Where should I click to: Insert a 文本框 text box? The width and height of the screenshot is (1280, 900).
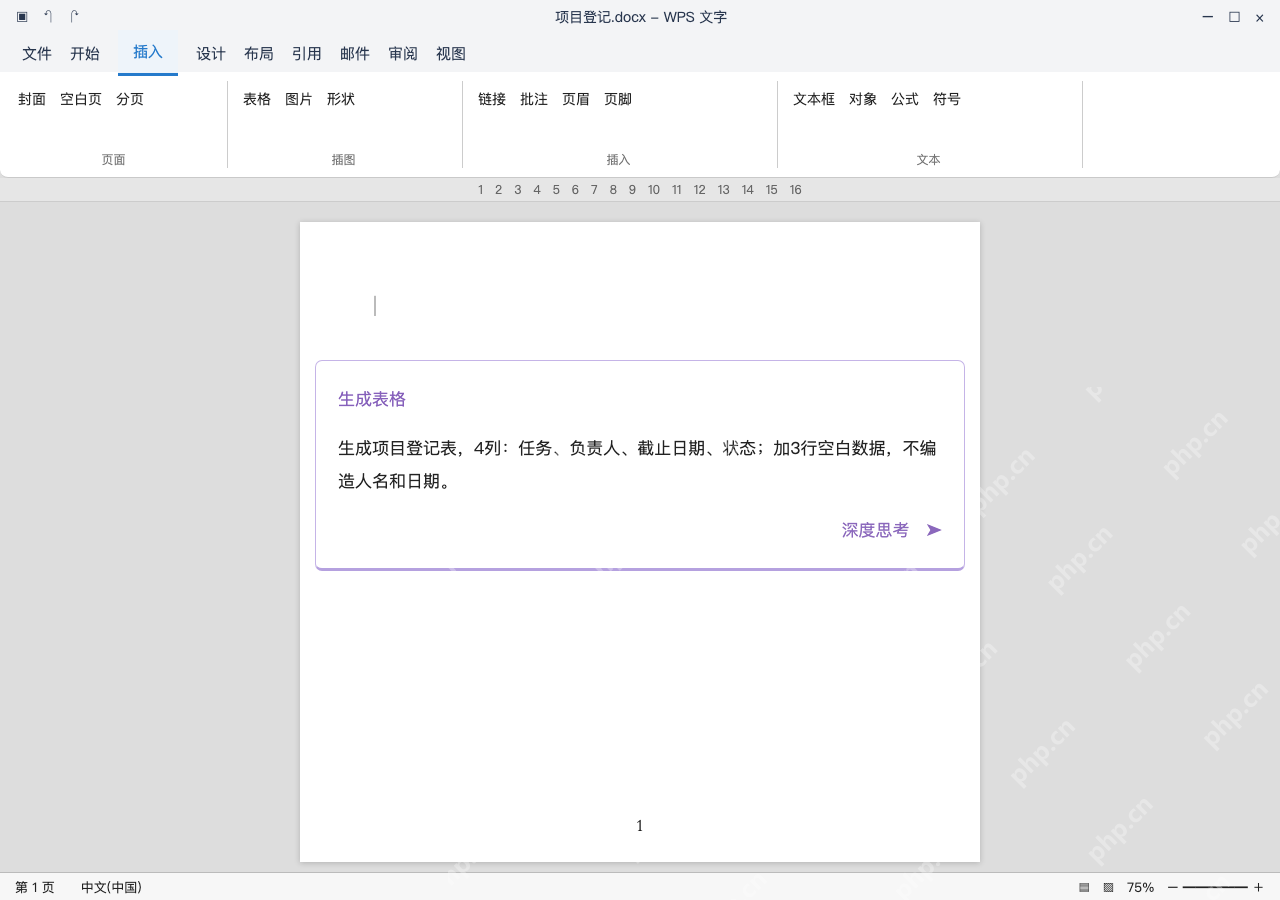[x=814, y=99]
